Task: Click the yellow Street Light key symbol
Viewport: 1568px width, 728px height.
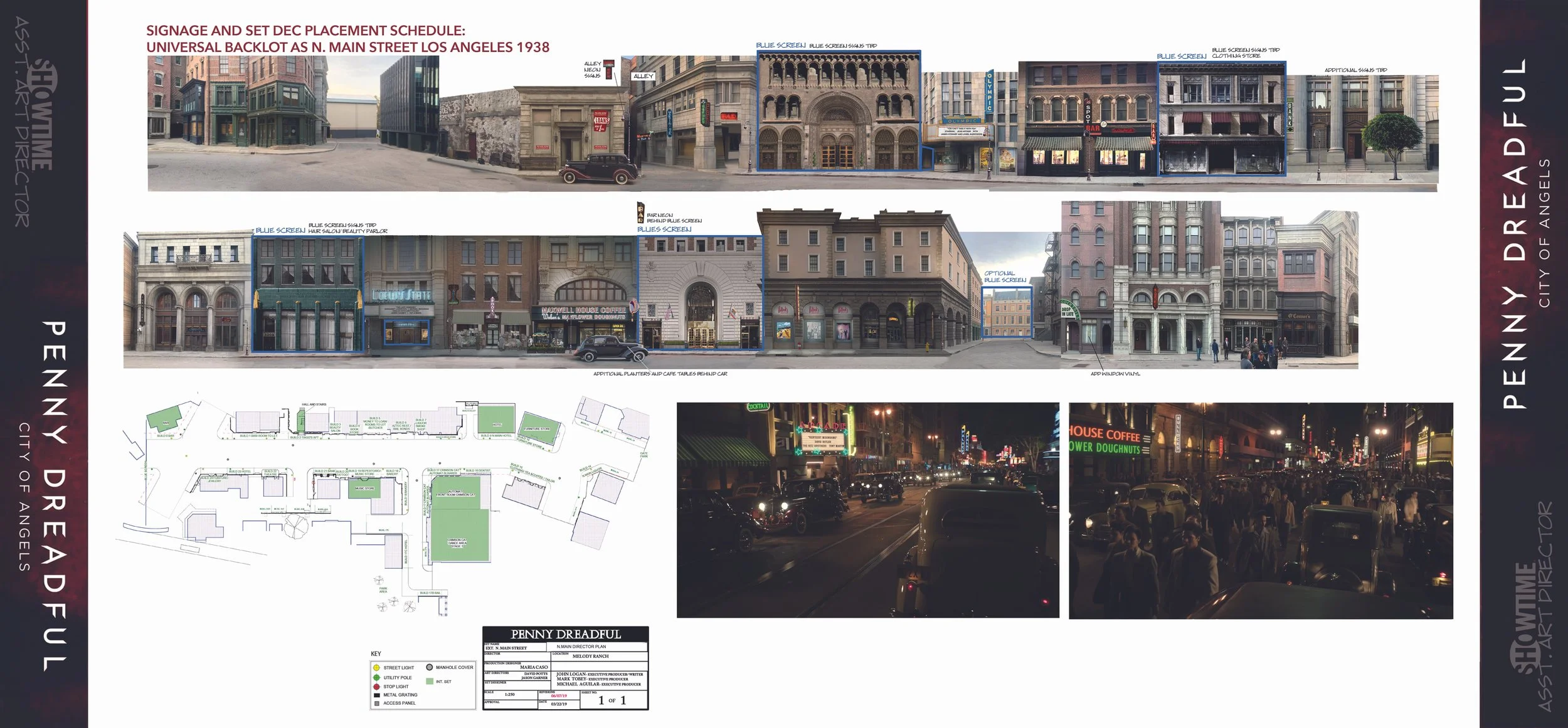Action: (376, 667)
